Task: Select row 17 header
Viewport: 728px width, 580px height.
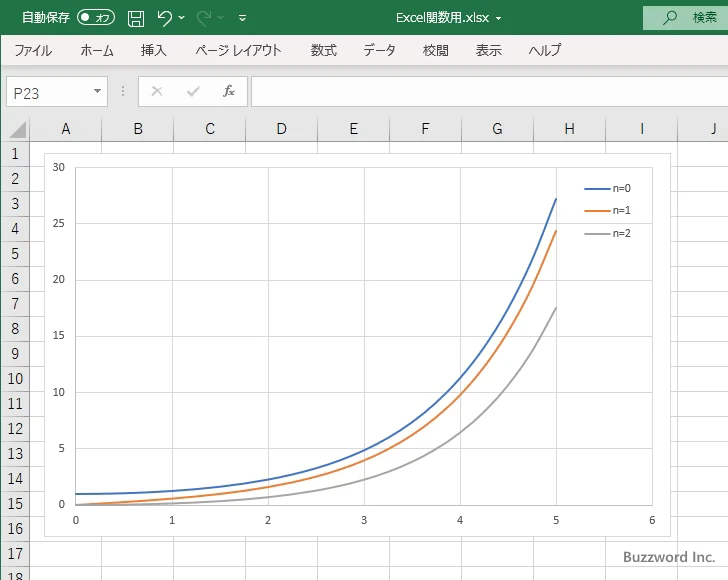Action: point(15,554)
